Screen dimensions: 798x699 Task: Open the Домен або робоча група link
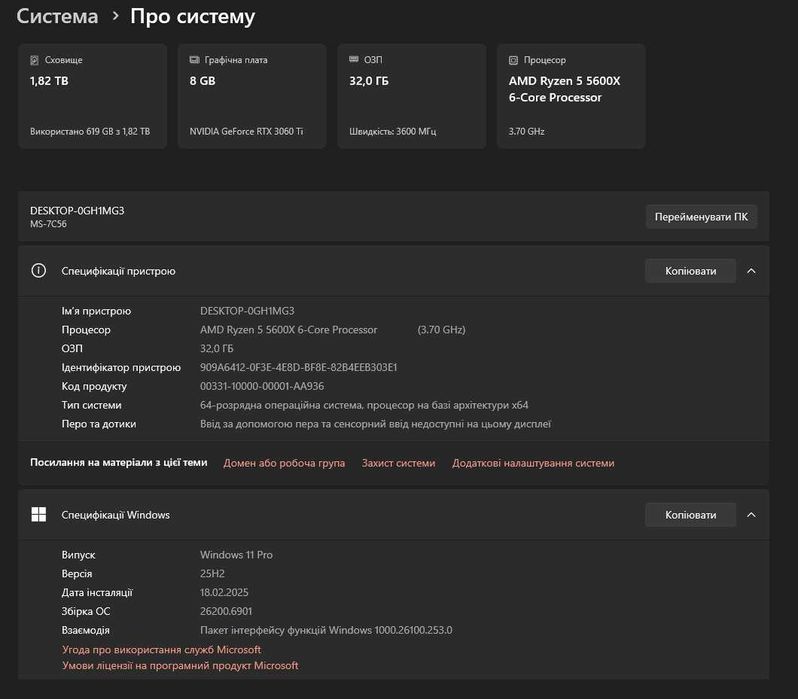tap(284, 463)
